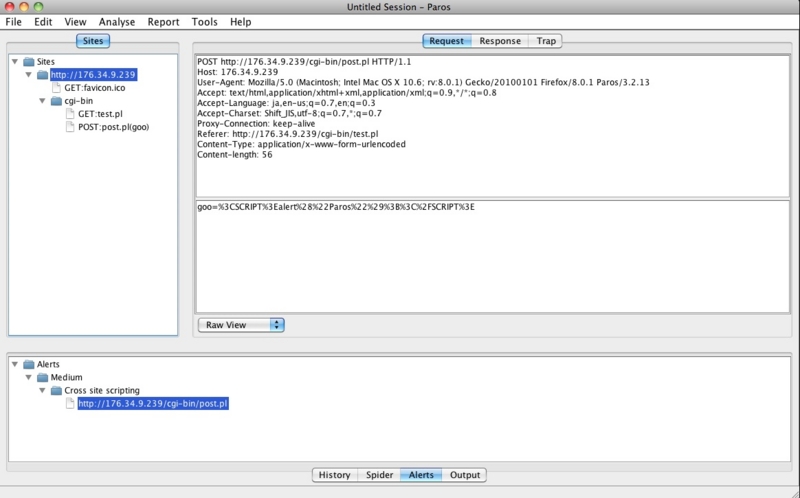Screen dimensions: 800x498
Task: Click the Medium folder icon
Action: click(x=42, y=378)
